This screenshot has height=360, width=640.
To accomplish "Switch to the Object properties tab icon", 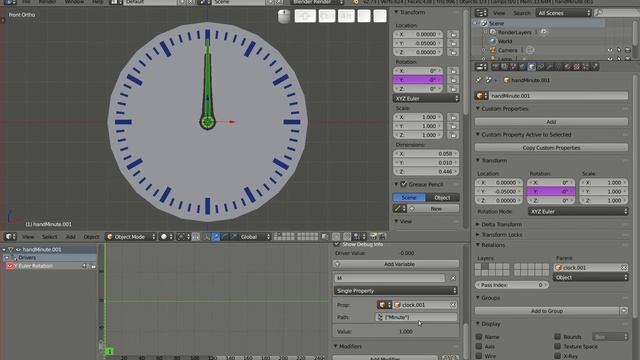I will (x=531, y=67).
